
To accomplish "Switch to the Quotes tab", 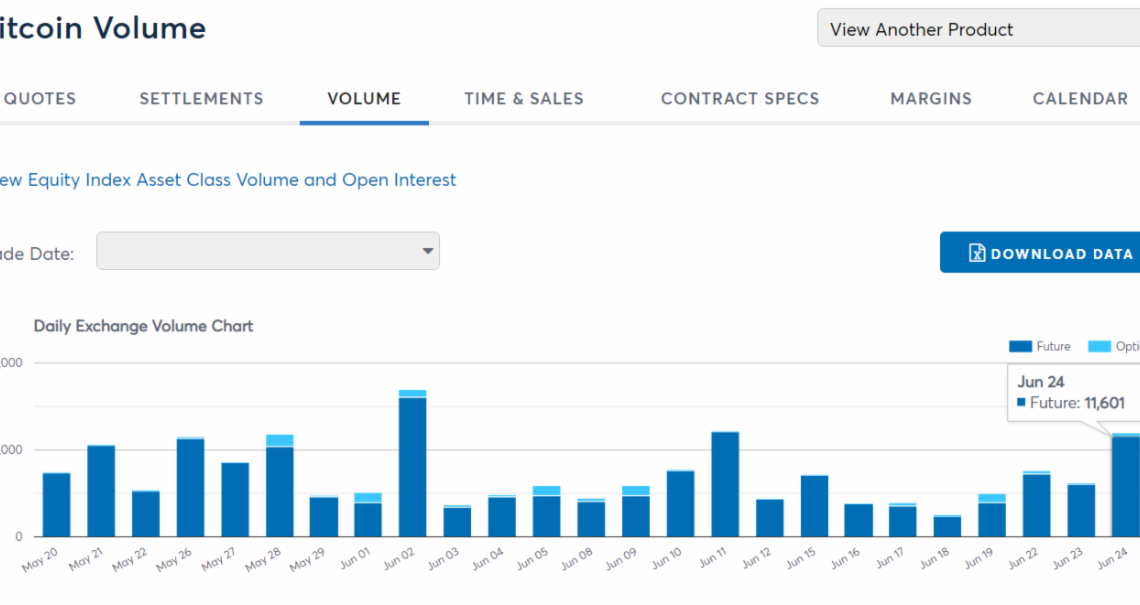I will tap(40, 98).
